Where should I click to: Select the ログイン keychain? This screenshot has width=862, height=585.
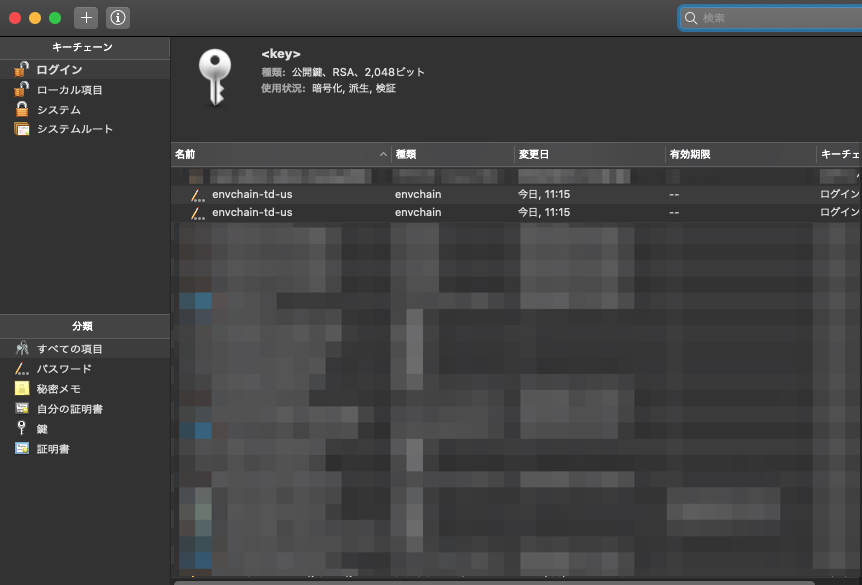85,69
